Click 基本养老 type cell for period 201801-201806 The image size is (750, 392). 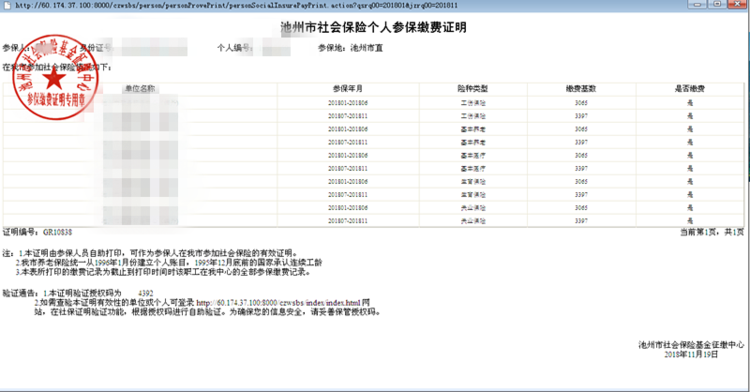[x=473, y=129]
